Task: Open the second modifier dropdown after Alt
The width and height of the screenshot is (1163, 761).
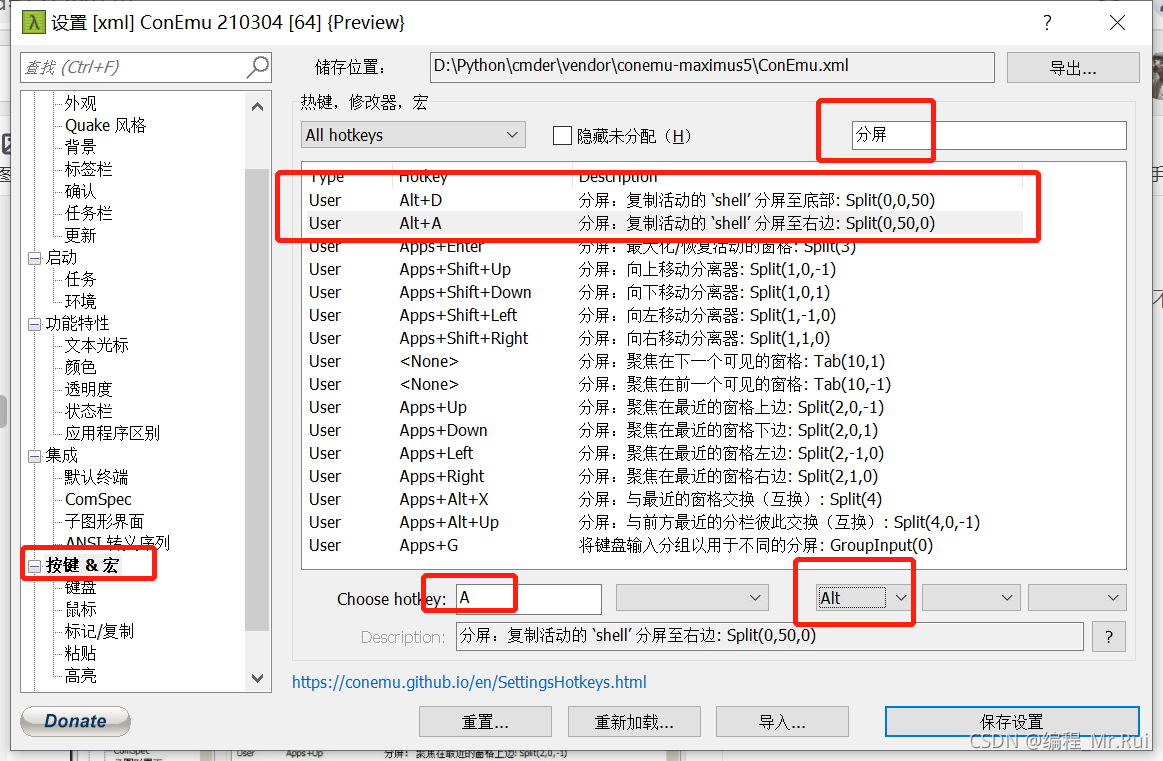Action: click(971, 598)
